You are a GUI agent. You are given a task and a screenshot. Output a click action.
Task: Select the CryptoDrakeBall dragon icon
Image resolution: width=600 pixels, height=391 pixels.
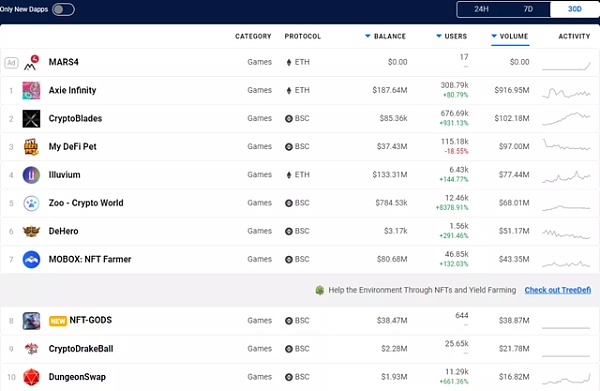coord(31,349)
